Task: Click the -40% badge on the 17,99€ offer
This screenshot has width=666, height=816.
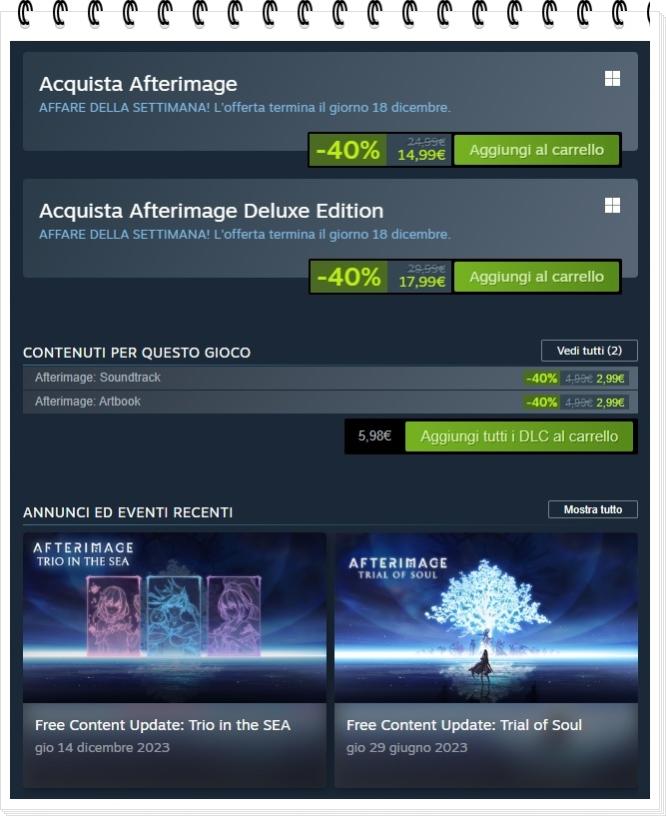Action: coord(349,277)
